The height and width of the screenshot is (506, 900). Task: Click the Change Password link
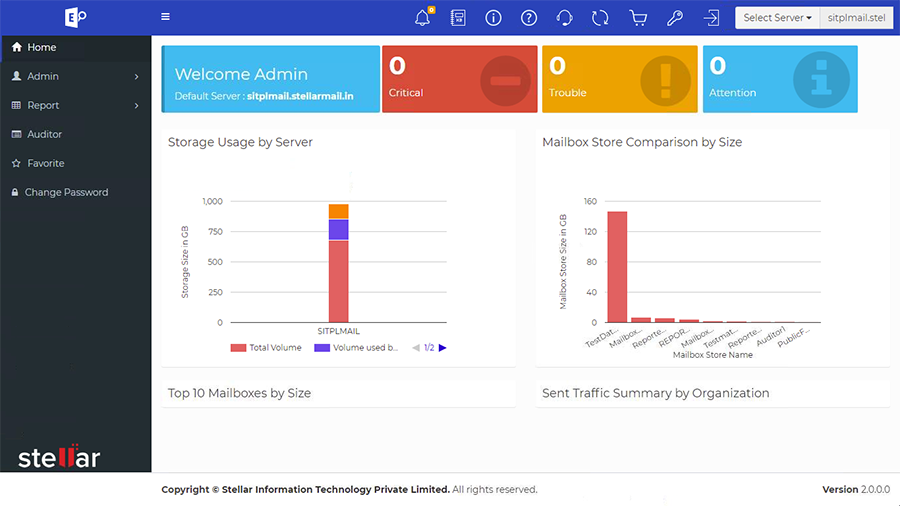pos(66,192)
